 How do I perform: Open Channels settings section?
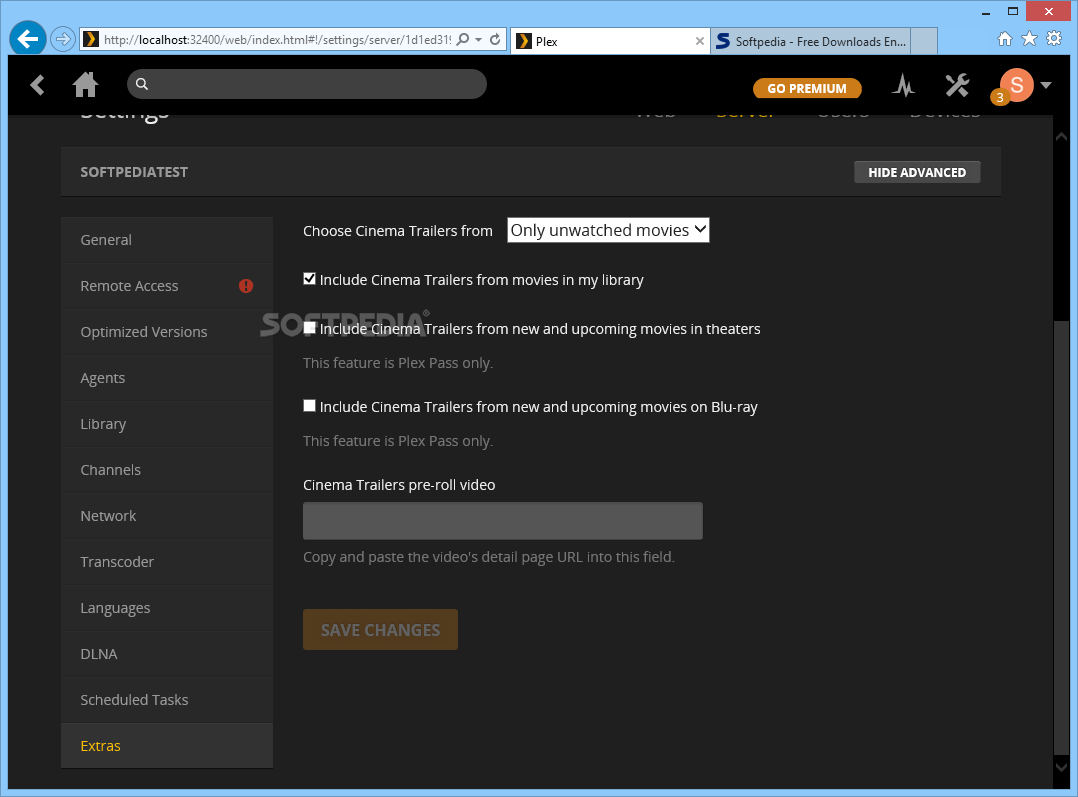pos(167,470)
